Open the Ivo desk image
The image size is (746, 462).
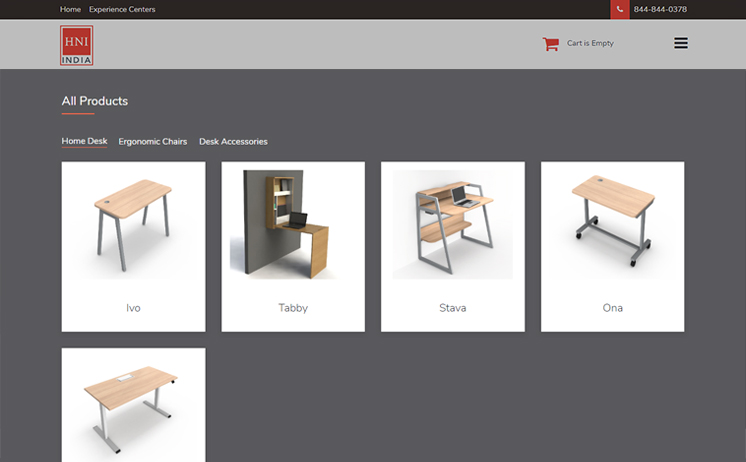pos(133,225)
